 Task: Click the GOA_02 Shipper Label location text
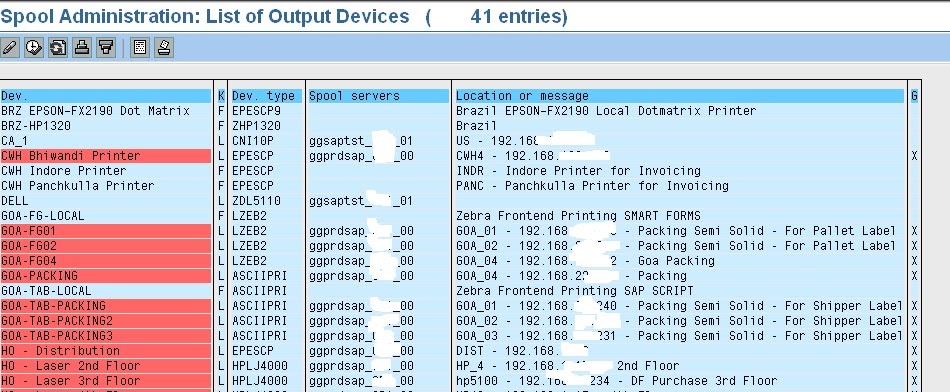[679, 321]
